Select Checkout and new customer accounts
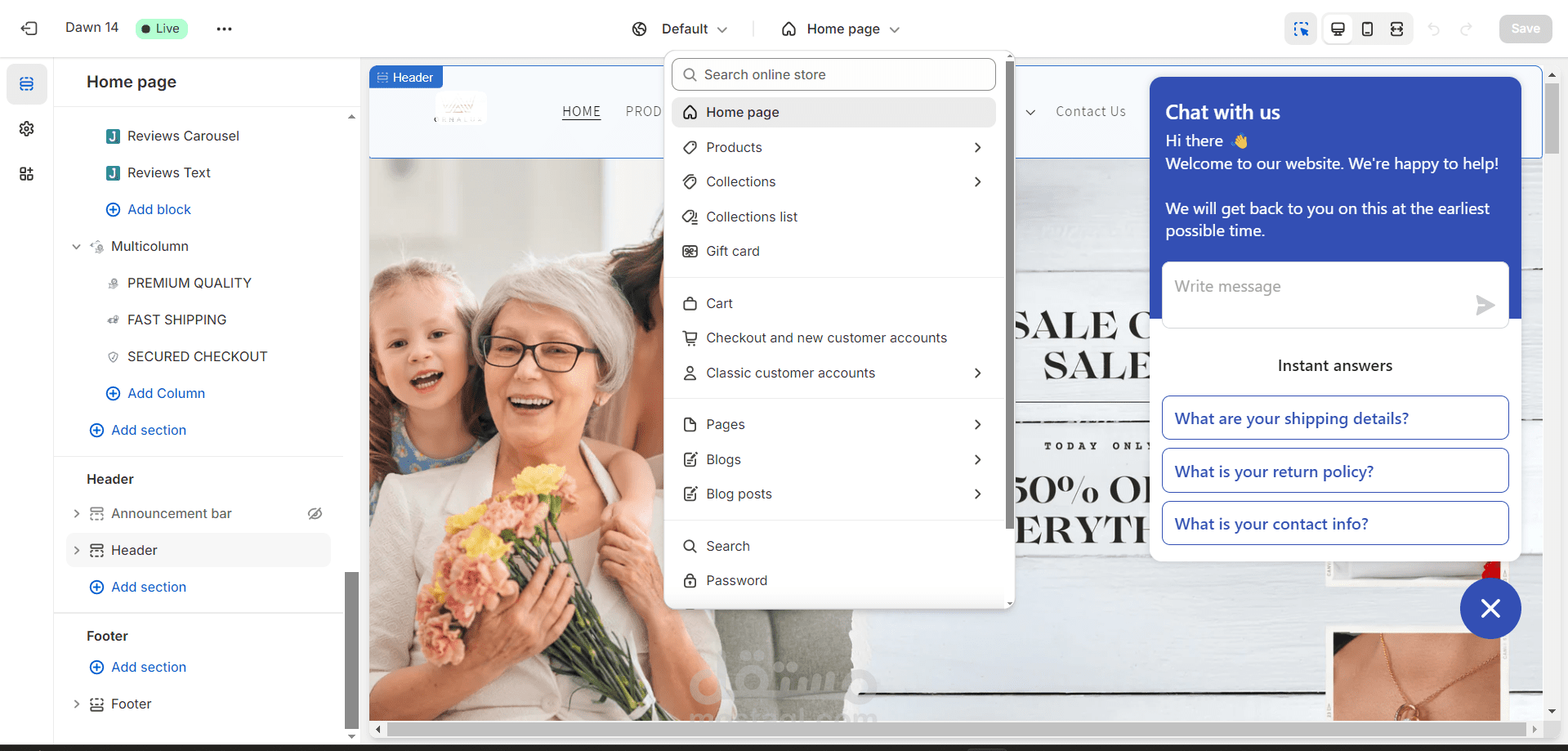Image resolution: width=1568 pixels, height=751 pixels. tap(833, 338)
